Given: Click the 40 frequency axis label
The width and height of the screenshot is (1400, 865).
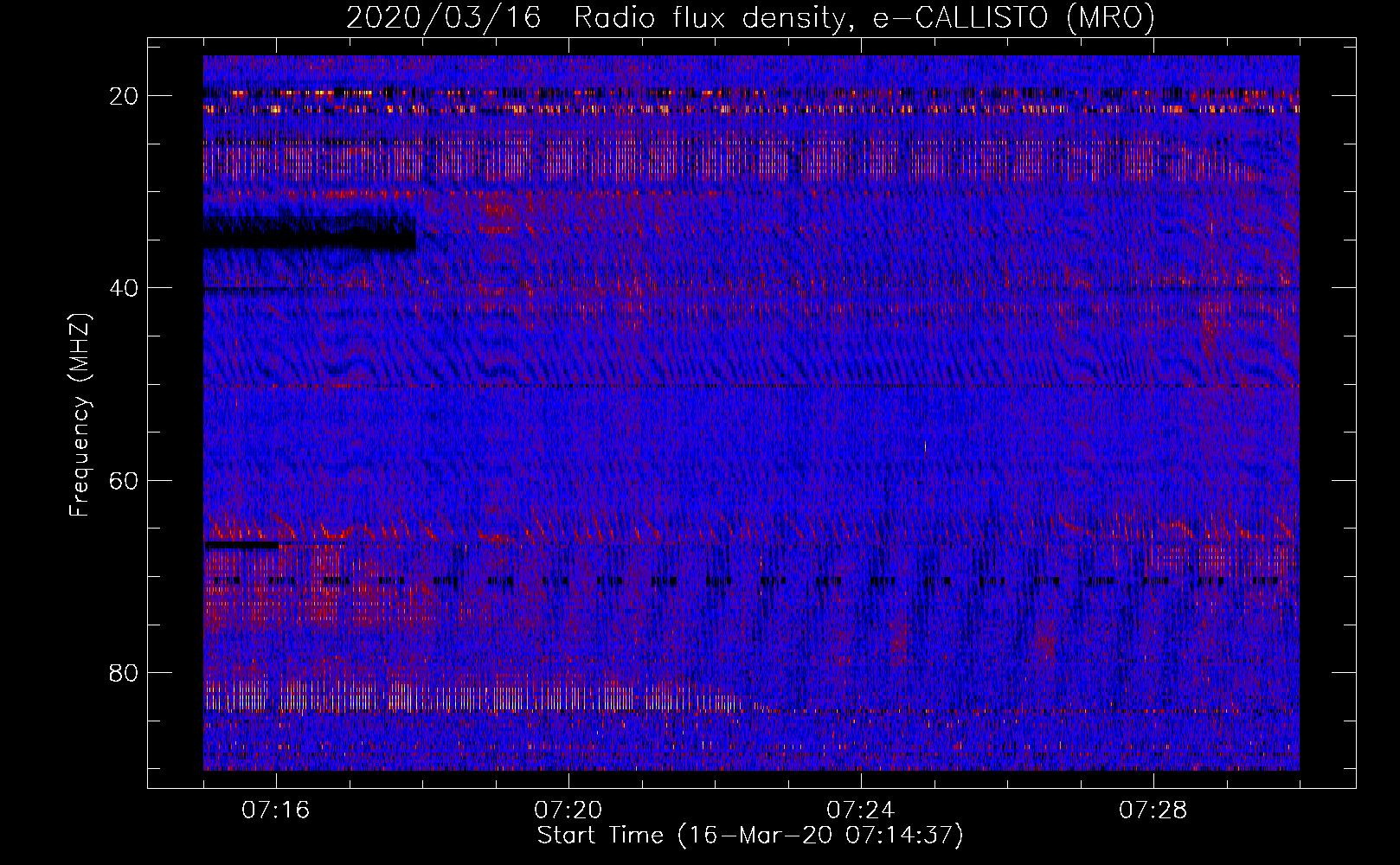Looking at the screenshot, I should (125, 288).
